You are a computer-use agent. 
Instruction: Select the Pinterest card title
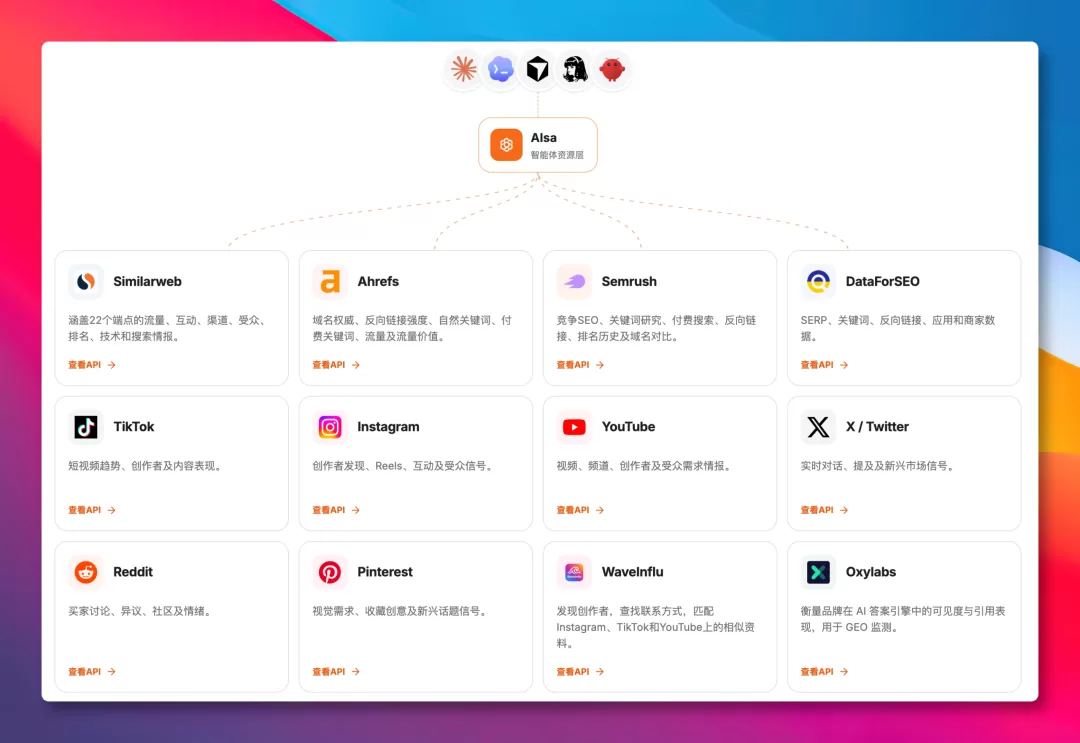[x=385, y=572]
